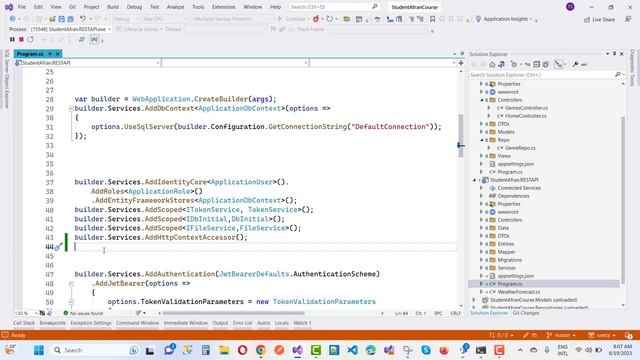Open the Breakpoints tab
Image resolution: width=640 pixels, height=360 pixels.
coord(52,323)
